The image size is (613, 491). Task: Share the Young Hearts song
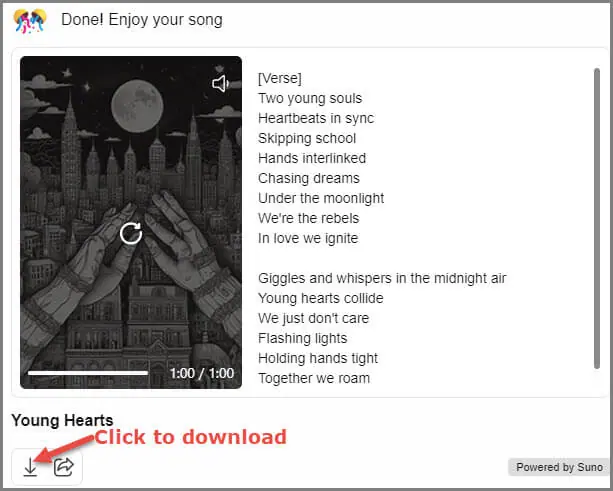pos(64,467)
